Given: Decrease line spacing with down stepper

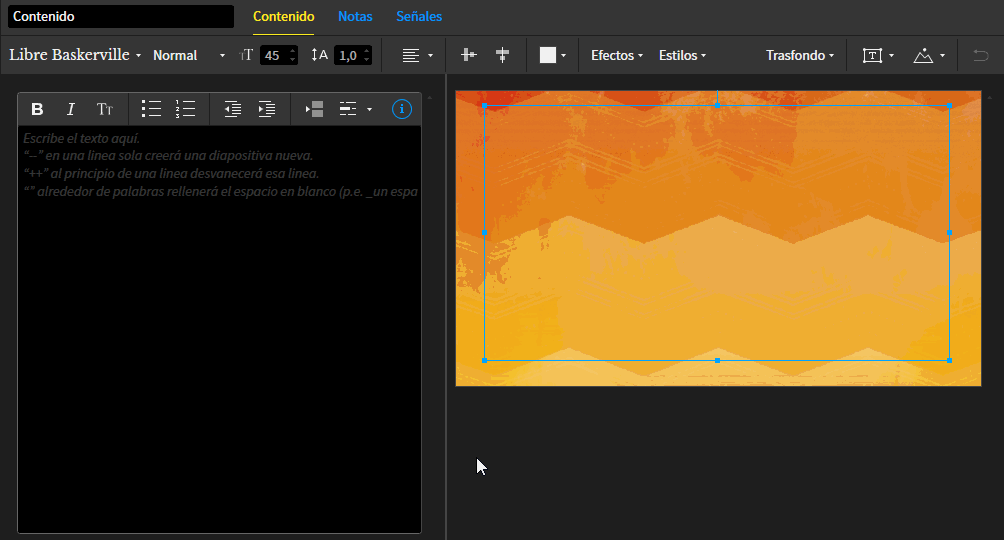Looking at the screenshot, I should point(367,60).
